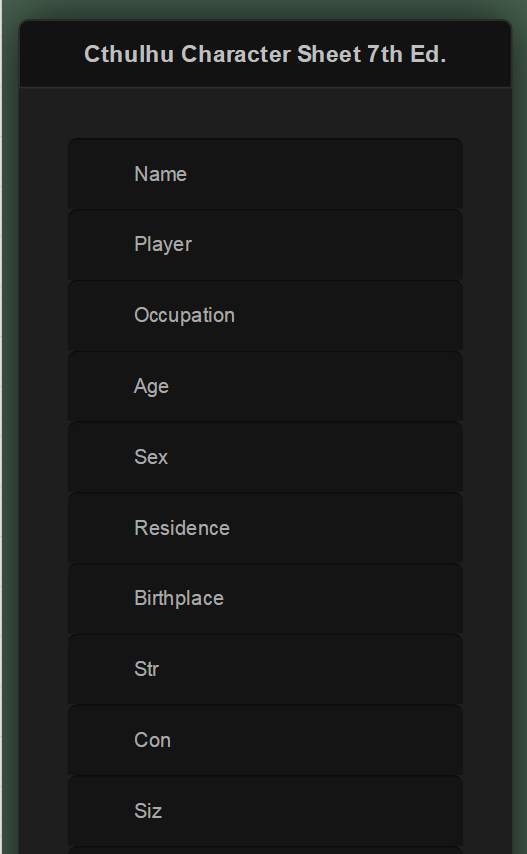
Task: Select the Str characteristic field
Action: pos(265,669)
